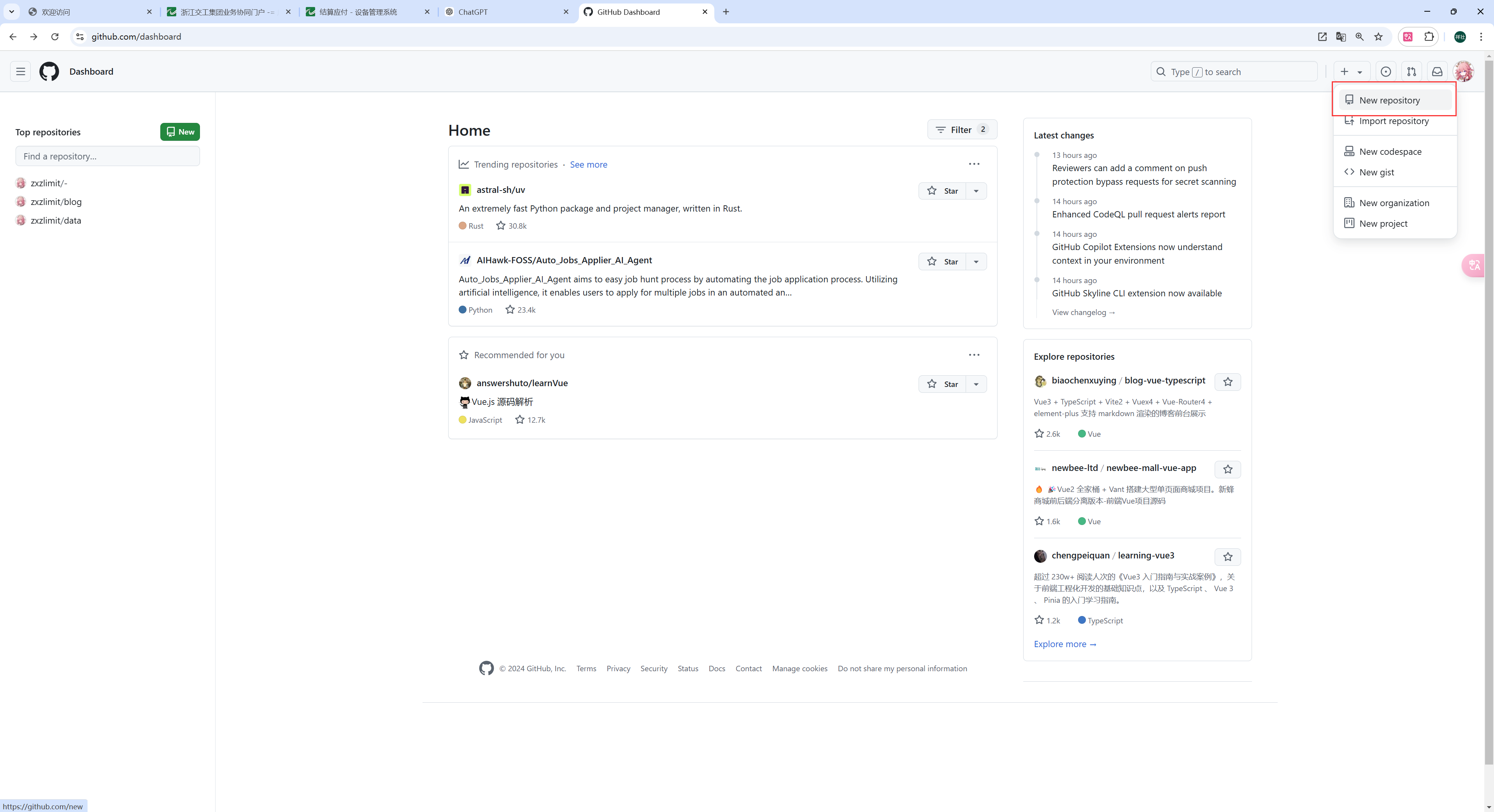Expand star list dropdown for Auto_Jobs_Applier_AI_Agent

click(976, 261)
